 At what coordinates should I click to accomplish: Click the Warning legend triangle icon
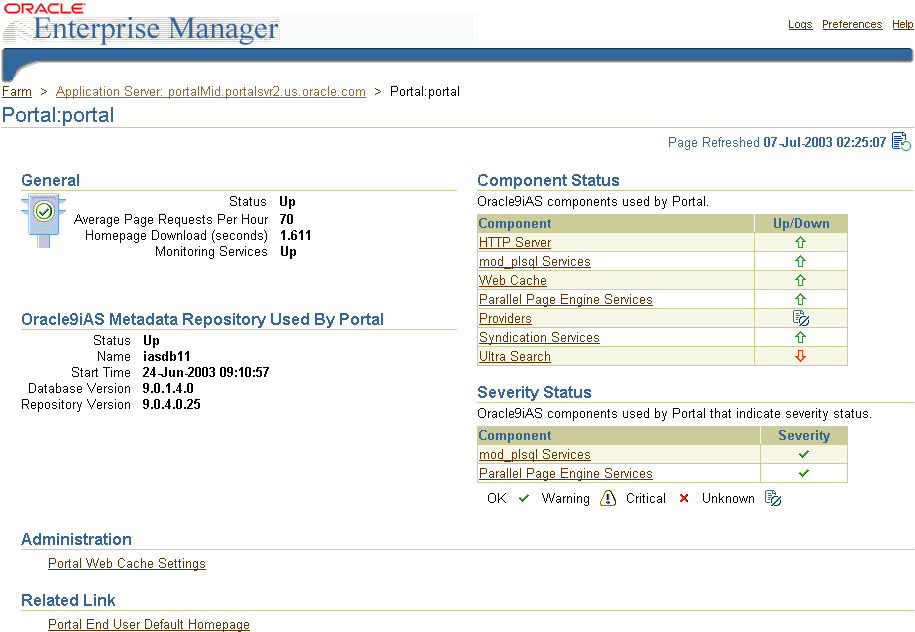(607, 498)
